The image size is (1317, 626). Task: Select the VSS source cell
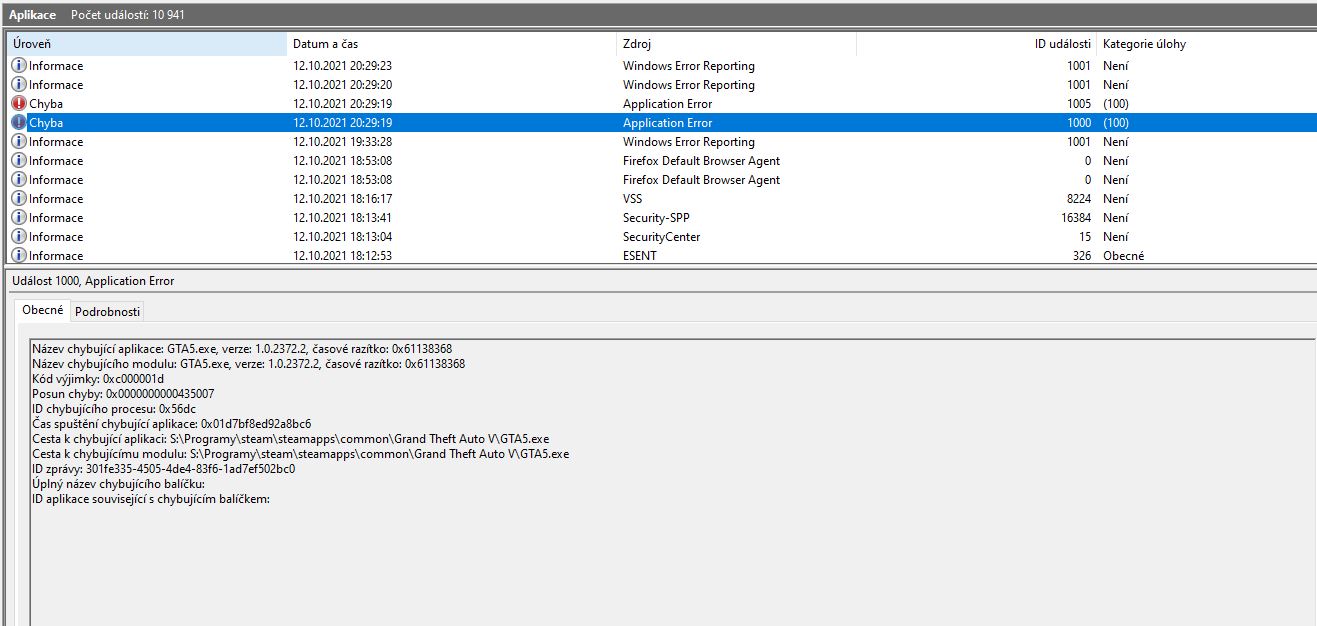point(633,199)
